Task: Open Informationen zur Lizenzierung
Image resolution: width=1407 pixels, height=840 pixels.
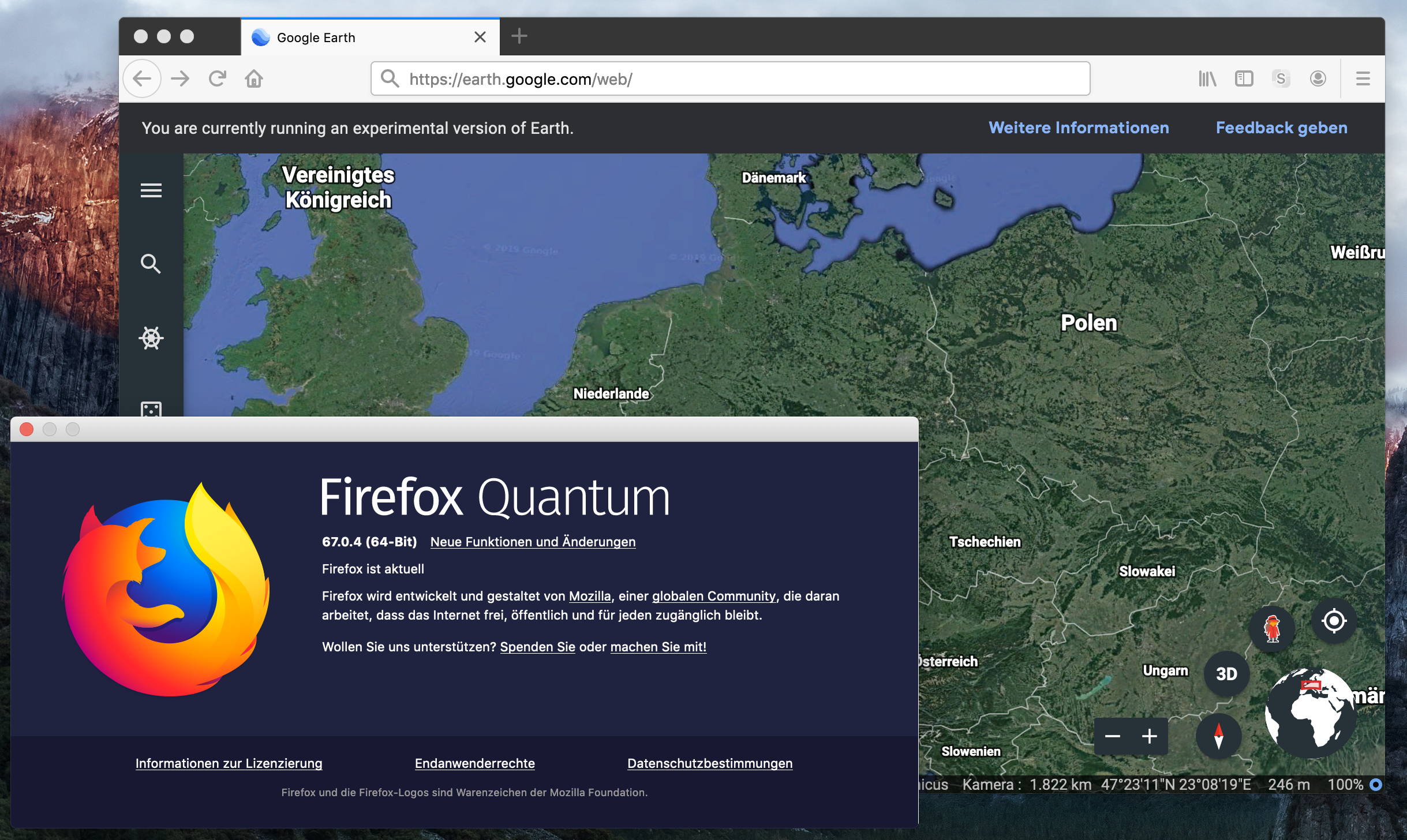Action: (229, 763)
